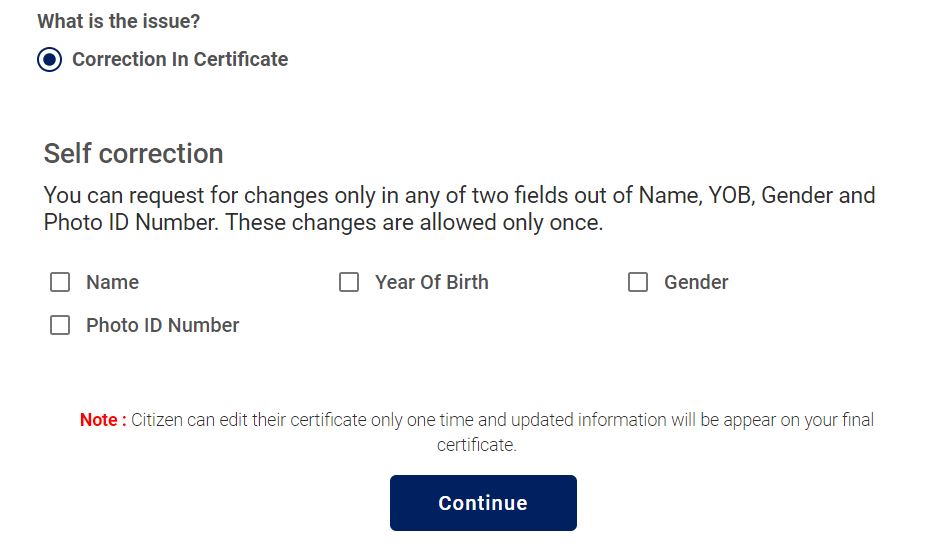This screenshot has width=937, height=553.
Task: Click the sentence starting "You can request for changes"
Action: coord(340,195)
